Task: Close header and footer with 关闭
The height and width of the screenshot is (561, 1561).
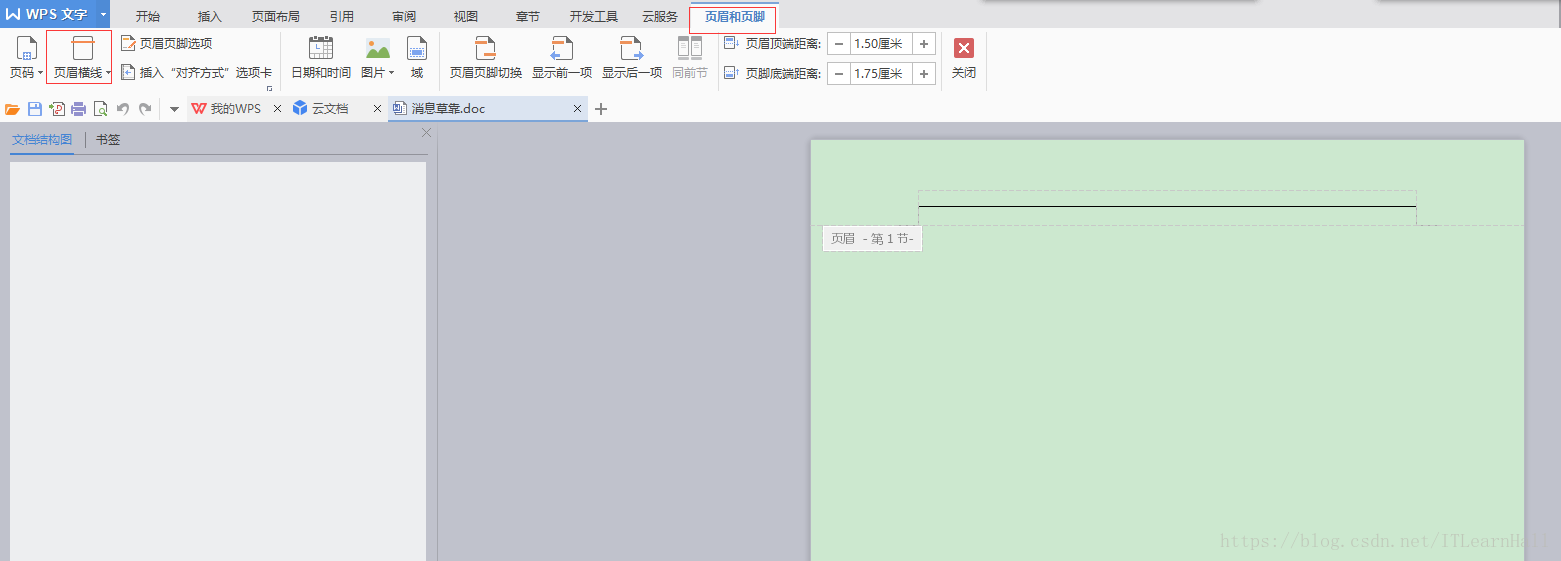Action: point(964,58)
